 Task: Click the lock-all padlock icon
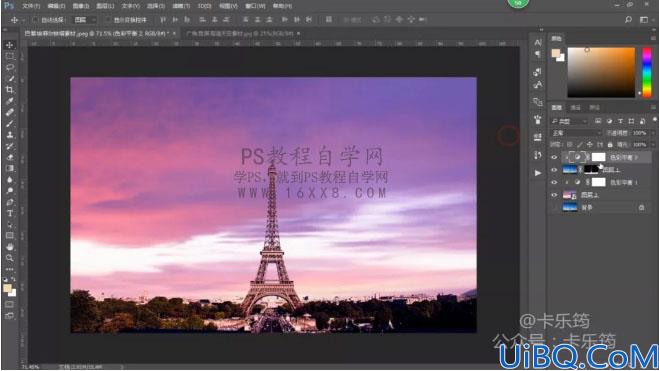point(610,145)
